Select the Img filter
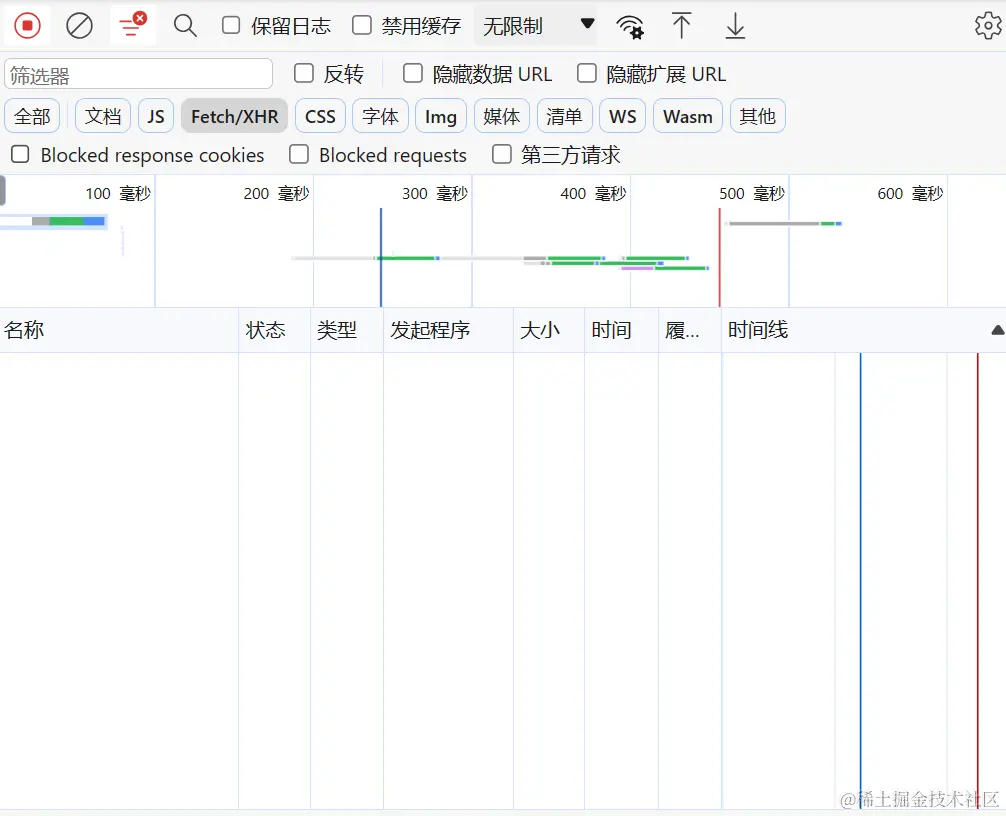1006x816 pixels. click(x=441, y=116)
